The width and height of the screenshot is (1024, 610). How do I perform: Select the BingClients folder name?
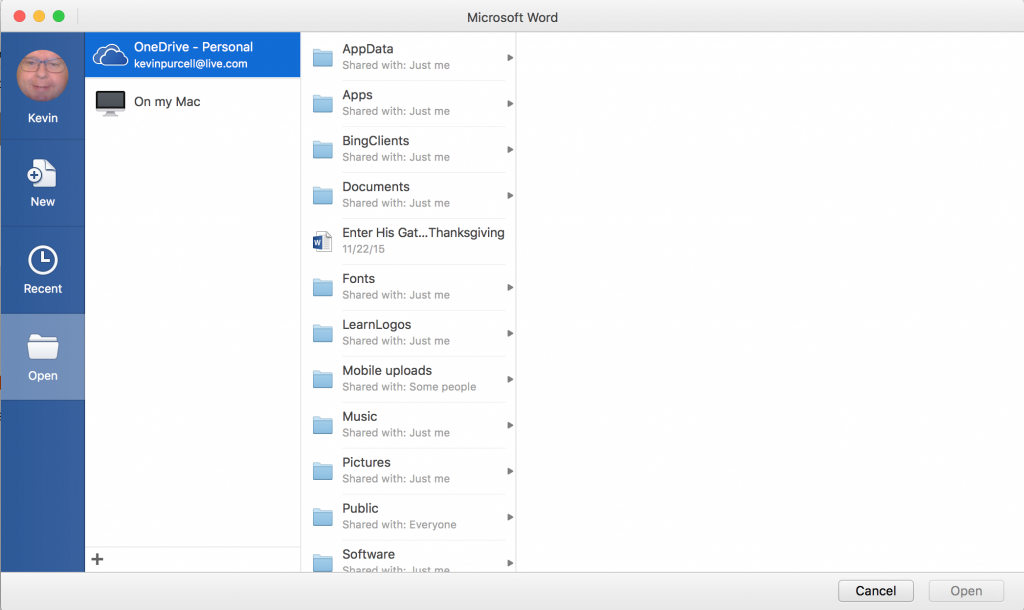(376, 141)
